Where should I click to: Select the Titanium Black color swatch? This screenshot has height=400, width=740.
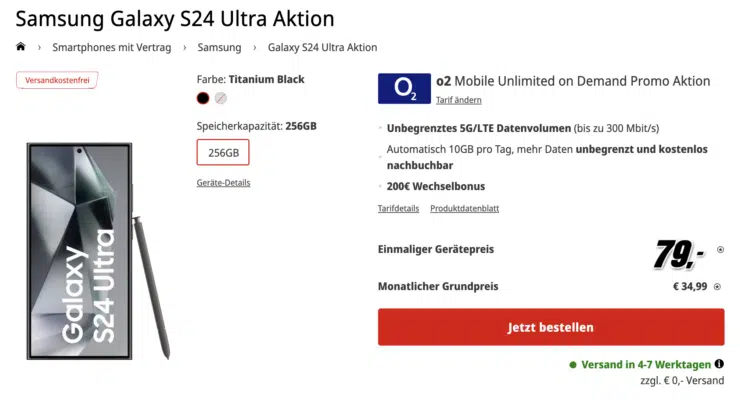203,98
